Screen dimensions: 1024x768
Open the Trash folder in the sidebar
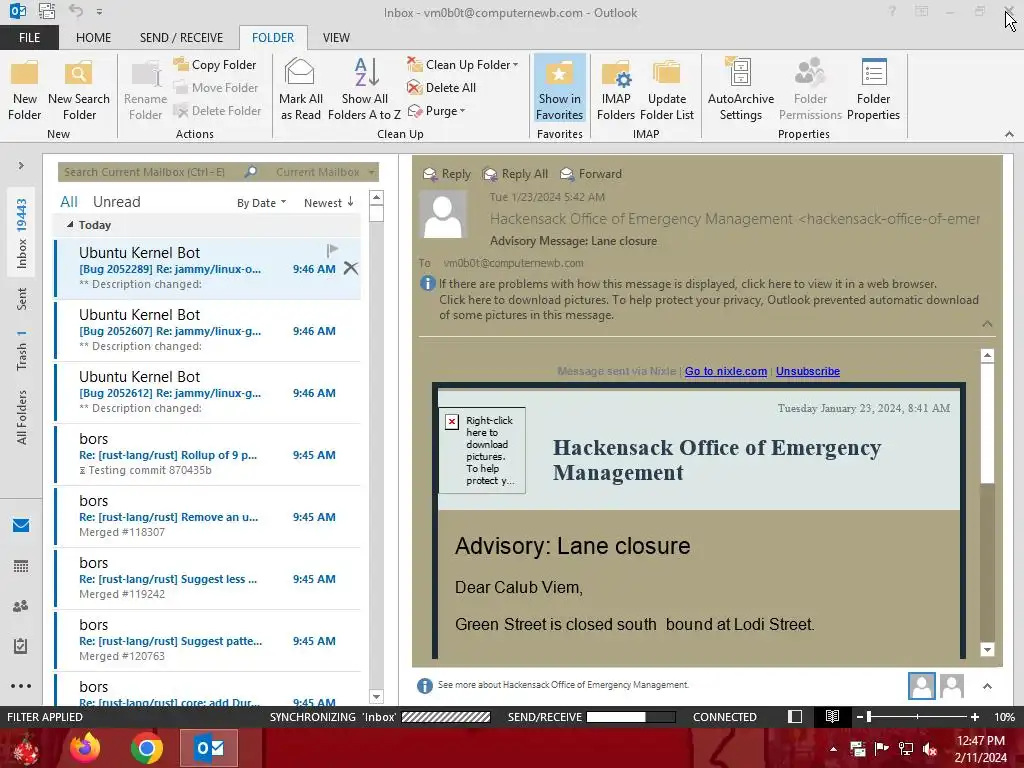tap(22, 351)
